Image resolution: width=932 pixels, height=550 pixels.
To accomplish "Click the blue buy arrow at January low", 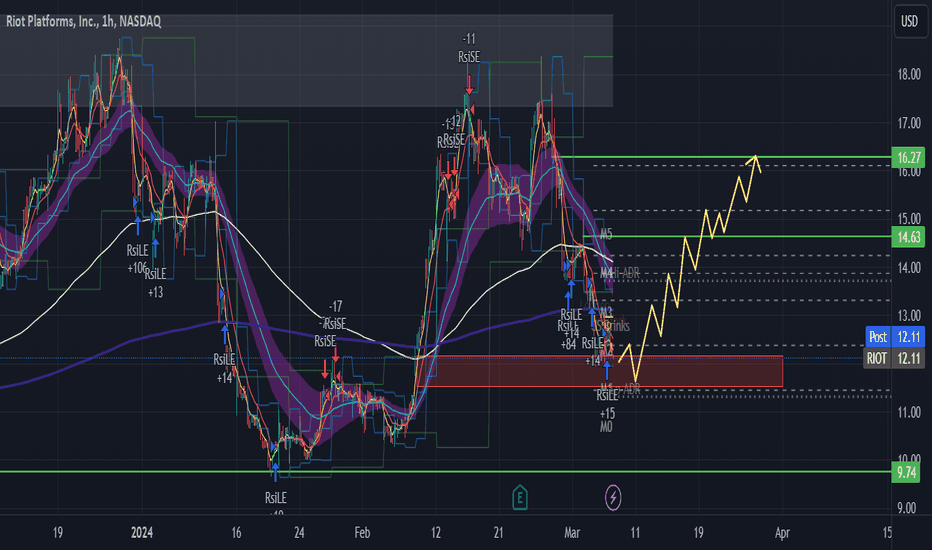I will (x=275, y=472).
